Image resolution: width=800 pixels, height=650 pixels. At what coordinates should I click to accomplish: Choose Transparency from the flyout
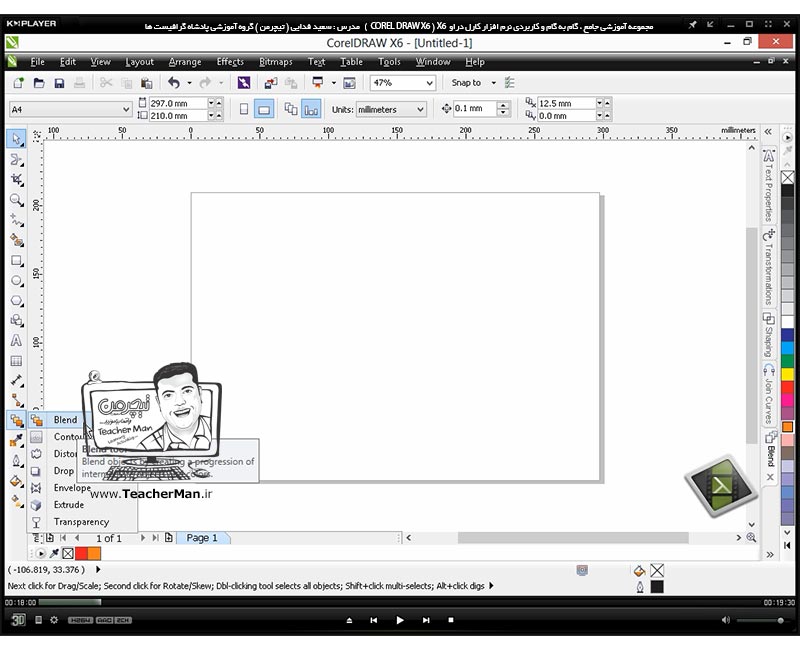click(82, 521)
